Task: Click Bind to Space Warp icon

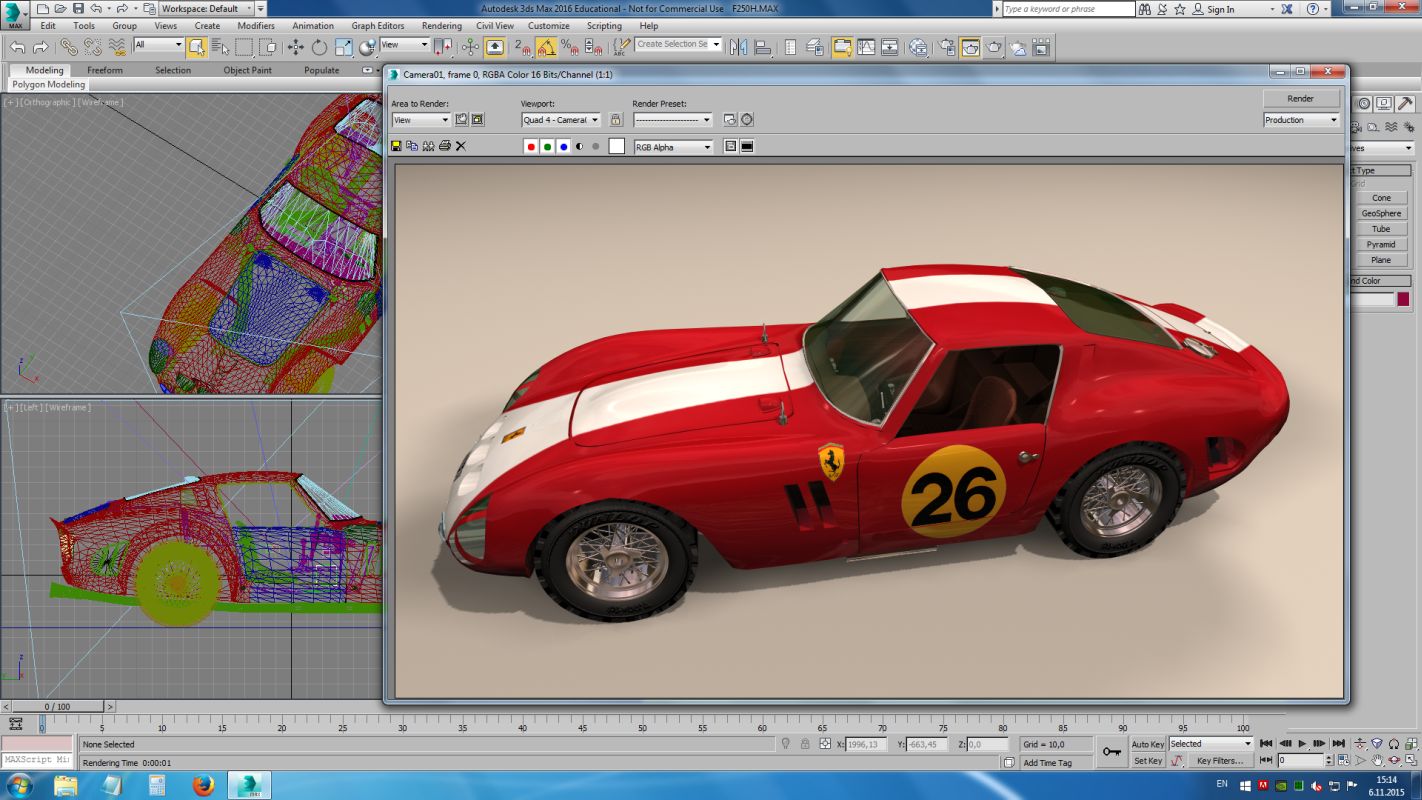Action: pos(117,46)
